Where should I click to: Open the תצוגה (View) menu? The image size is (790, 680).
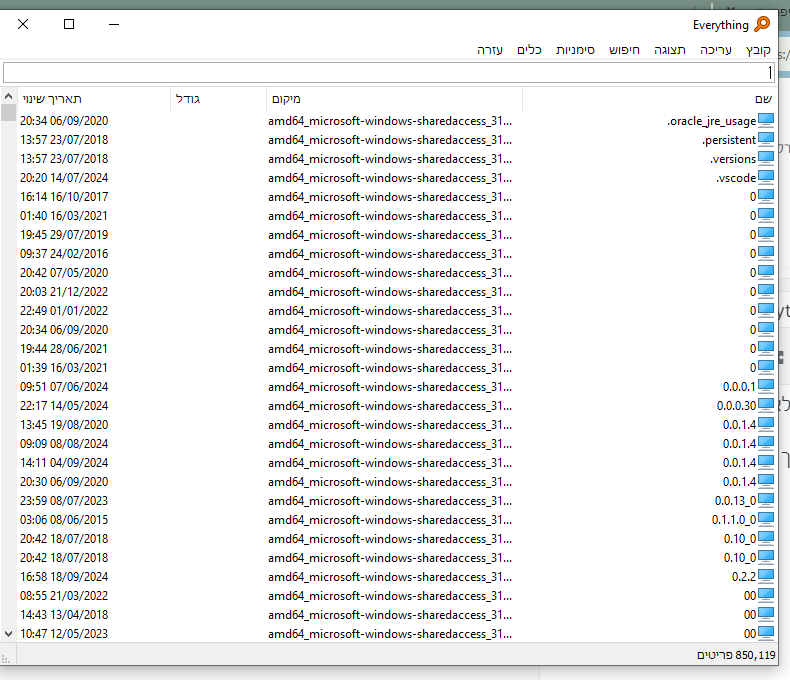[670, 50]
